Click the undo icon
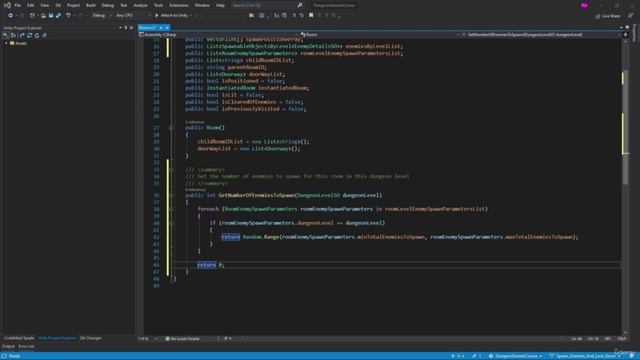This screenshot has height=360, width=640. click(x=68, y=16)
